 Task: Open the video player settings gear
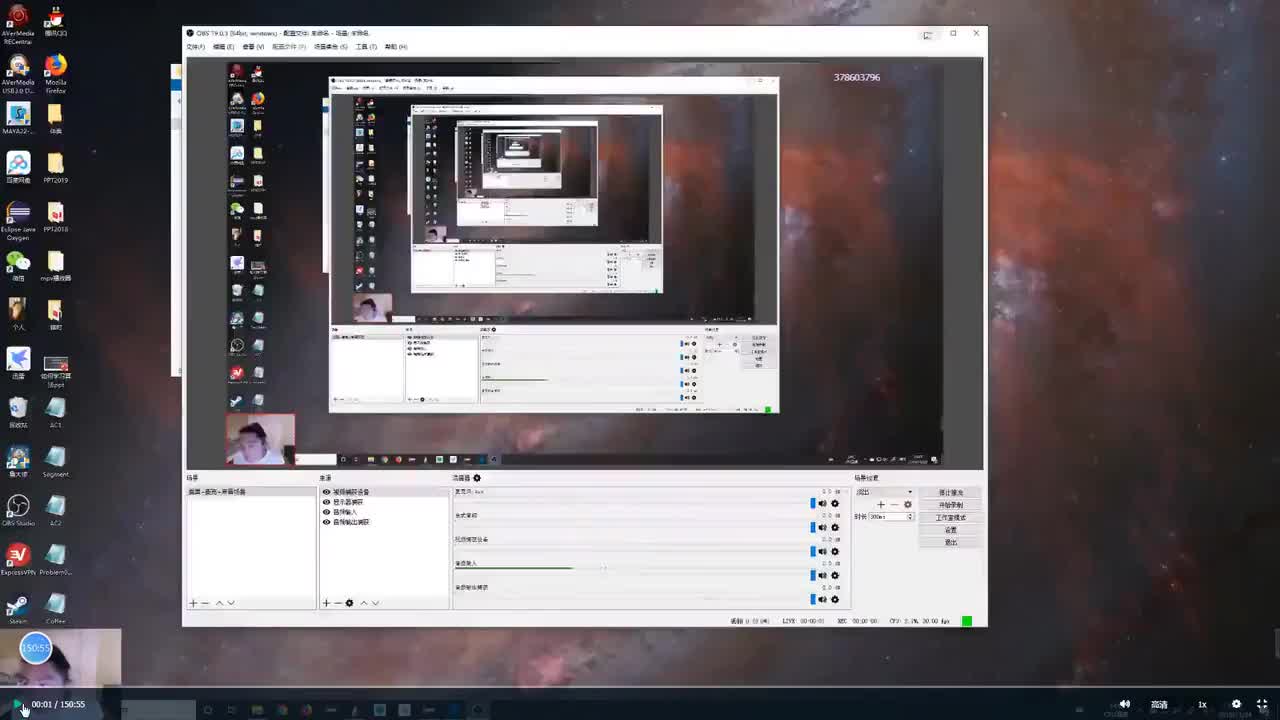[x=1236, y=704]
